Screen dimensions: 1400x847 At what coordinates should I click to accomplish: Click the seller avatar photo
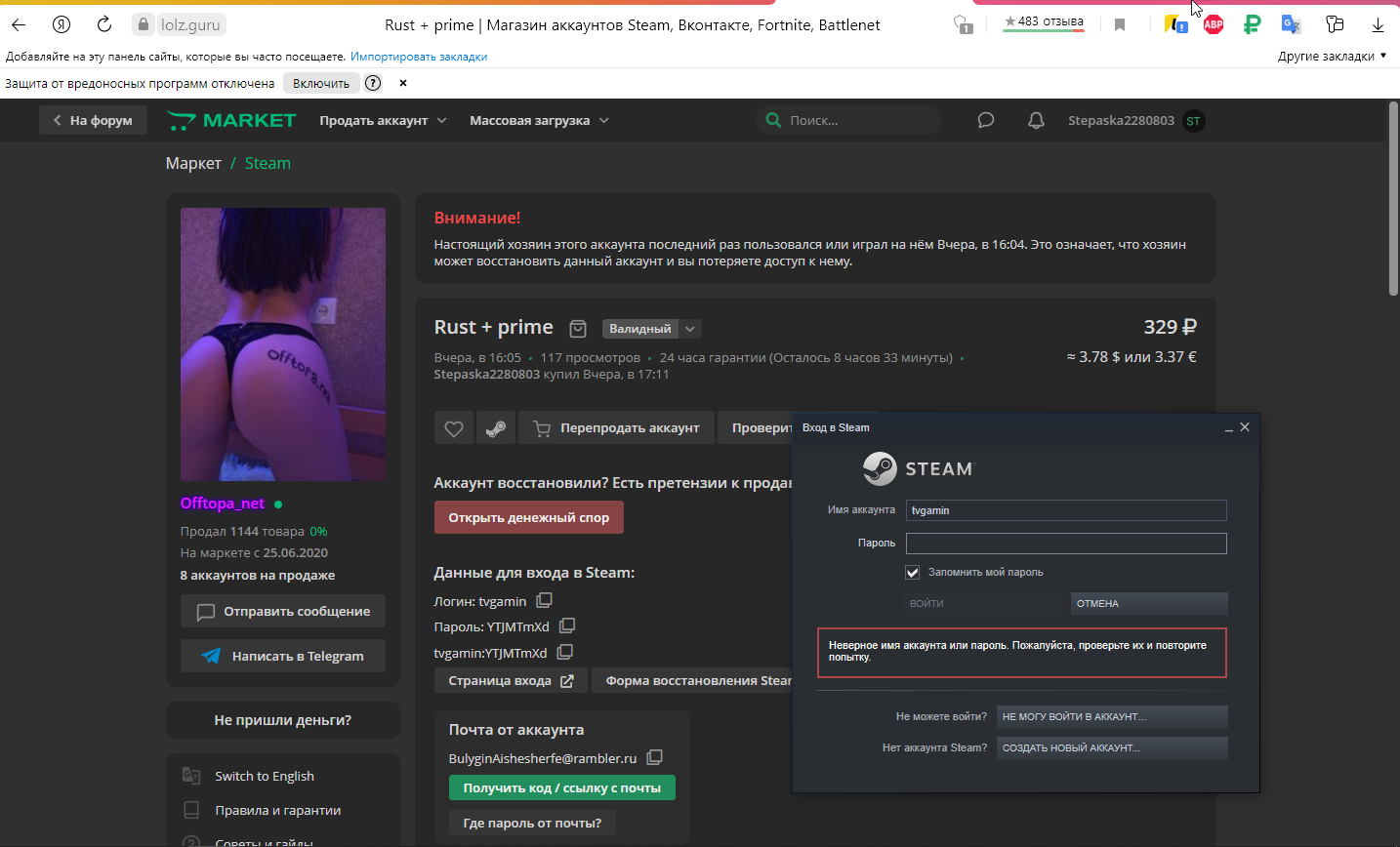tap(283, 344)
